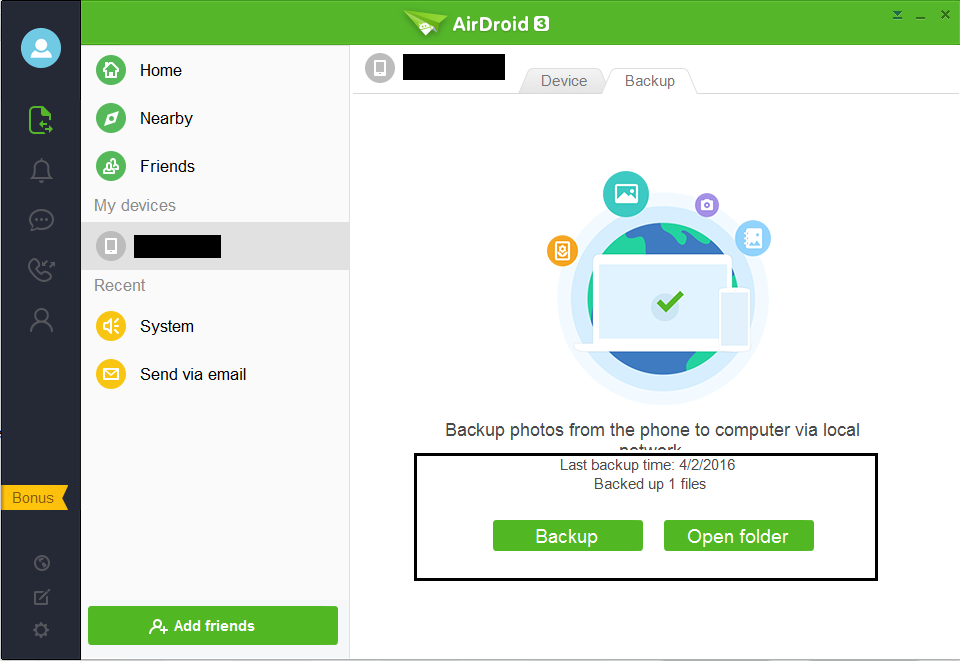Open the contacts person icon

41,320
